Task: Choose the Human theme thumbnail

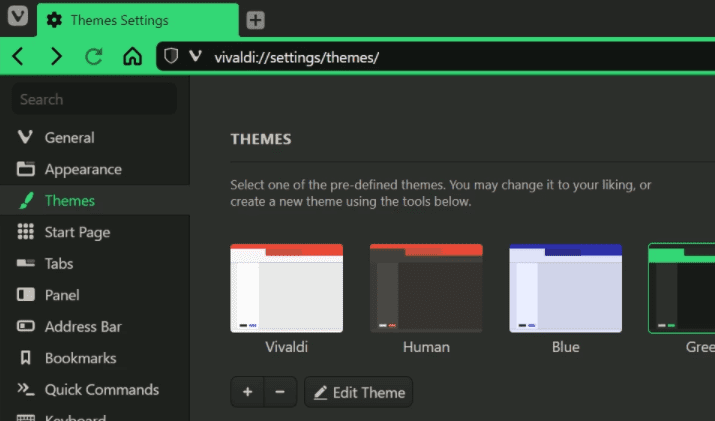Action: 426,288
